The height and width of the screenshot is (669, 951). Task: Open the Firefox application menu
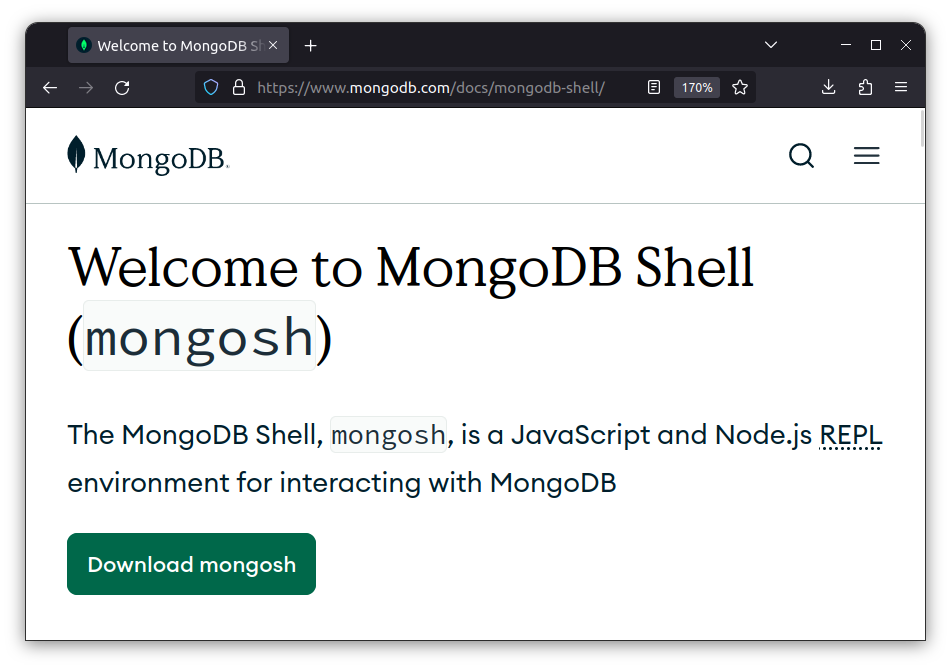pyautogui.click(x=901, y=88)
